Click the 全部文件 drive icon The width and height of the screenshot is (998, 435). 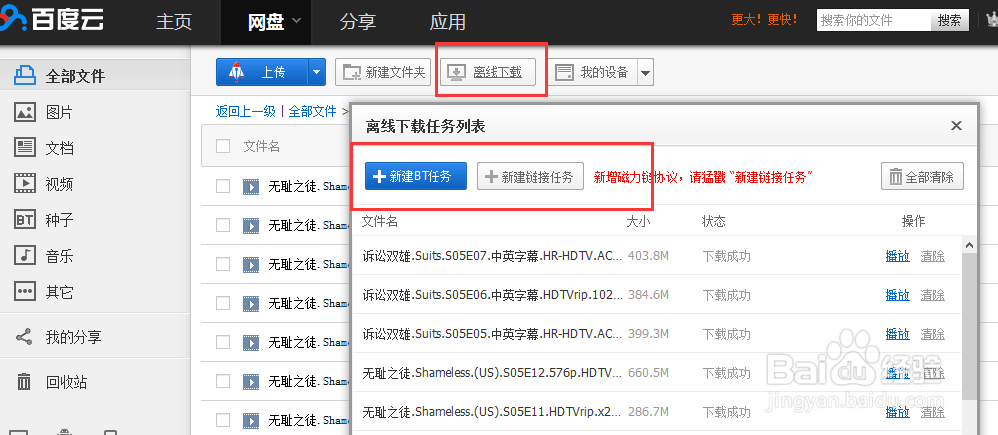[x=25, y=76]
